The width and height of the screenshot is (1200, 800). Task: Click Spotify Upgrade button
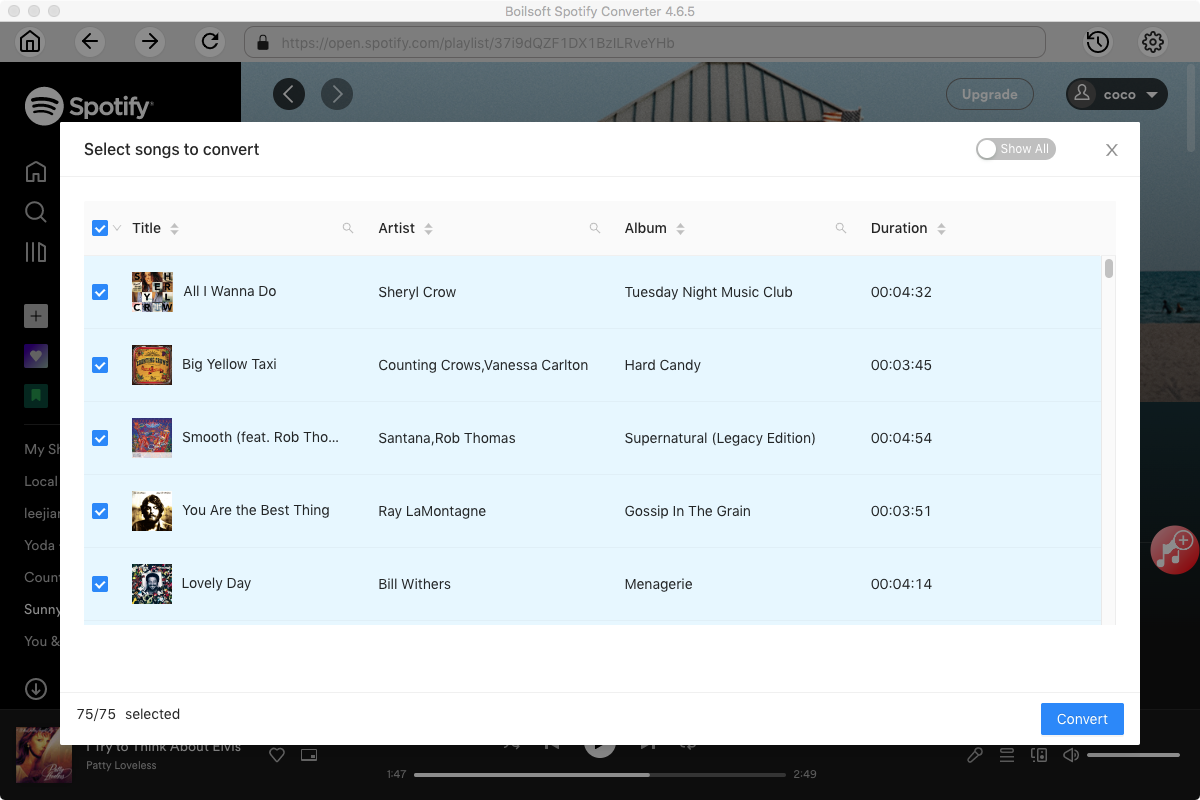tap(990, 94)
